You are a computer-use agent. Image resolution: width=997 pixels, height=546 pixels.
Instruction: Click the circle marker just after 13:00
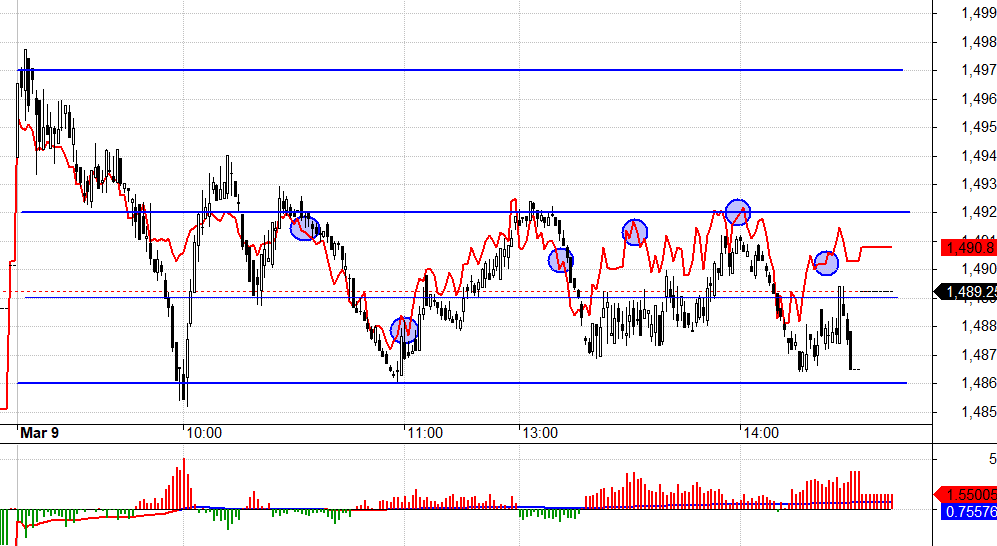click(561, 260)
